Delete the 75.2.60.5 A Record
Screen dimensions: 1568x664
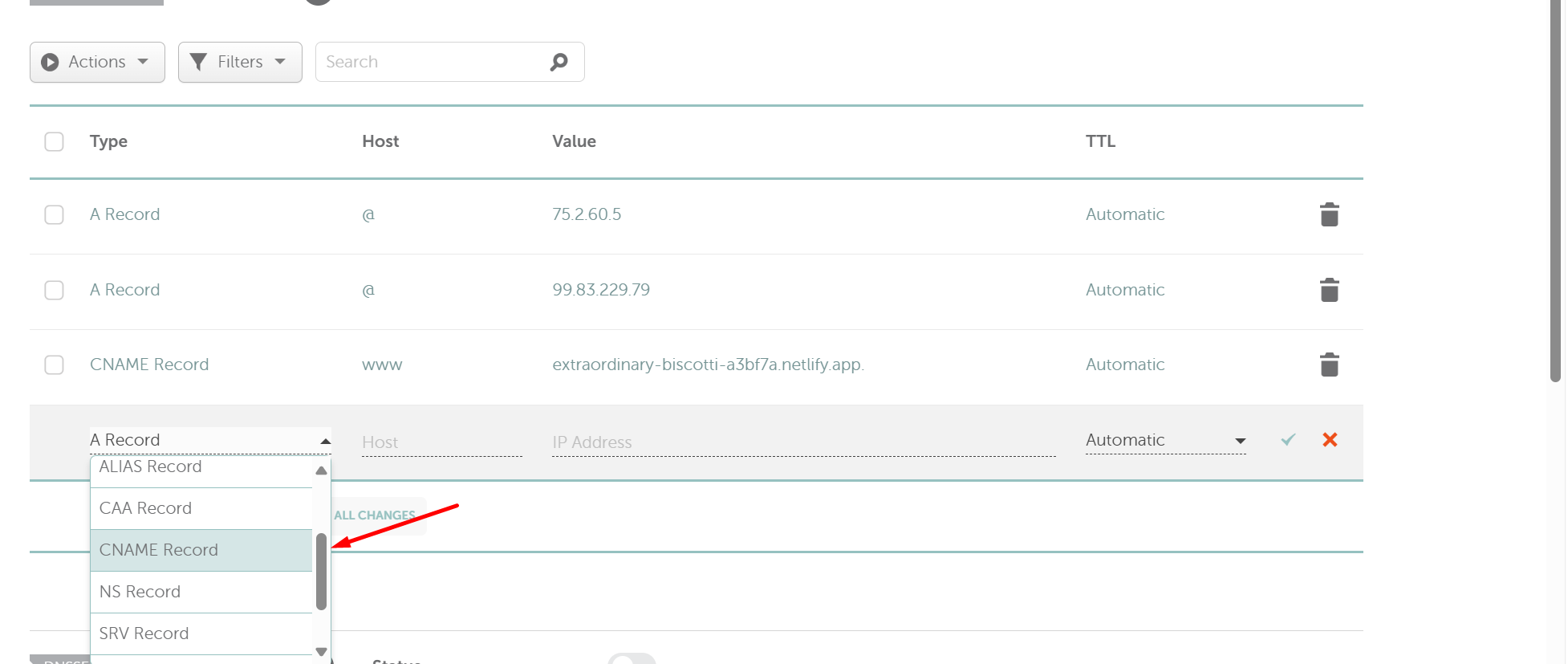click(1329, 214)
